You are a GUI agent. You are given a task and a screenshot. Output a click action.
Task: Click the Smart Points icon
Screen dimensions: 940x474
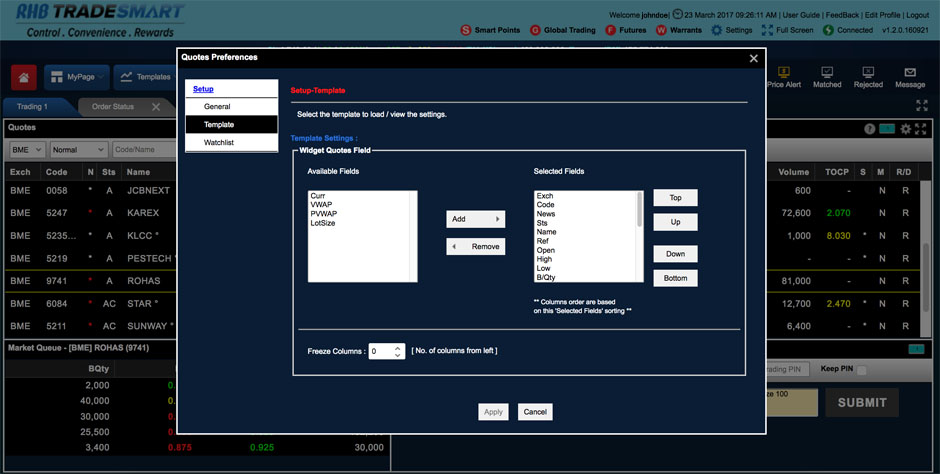pyautogui.click(x=466, y=30)
